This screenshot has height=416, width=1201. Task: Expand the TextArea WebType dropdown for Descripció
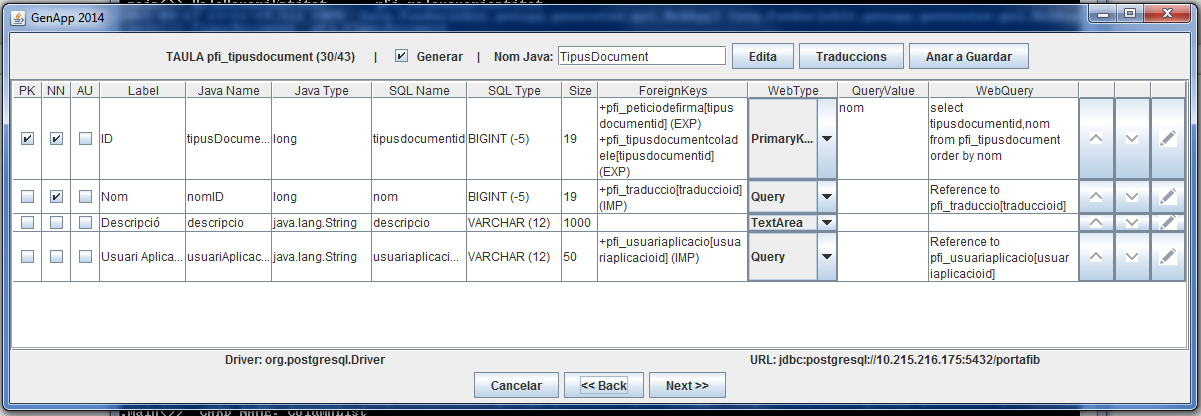(826, 222)
